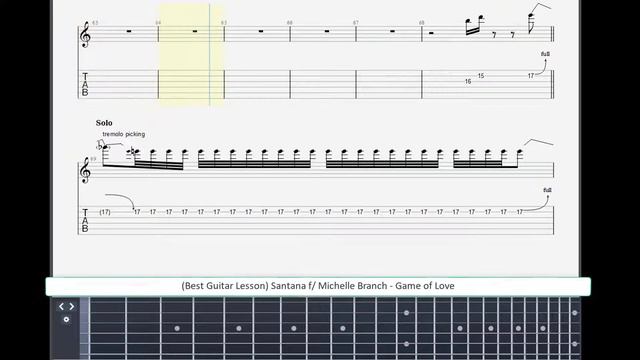Click the right chevron on the fretboard panel
This screenshot has height=360, width=640.
(71, 307)
